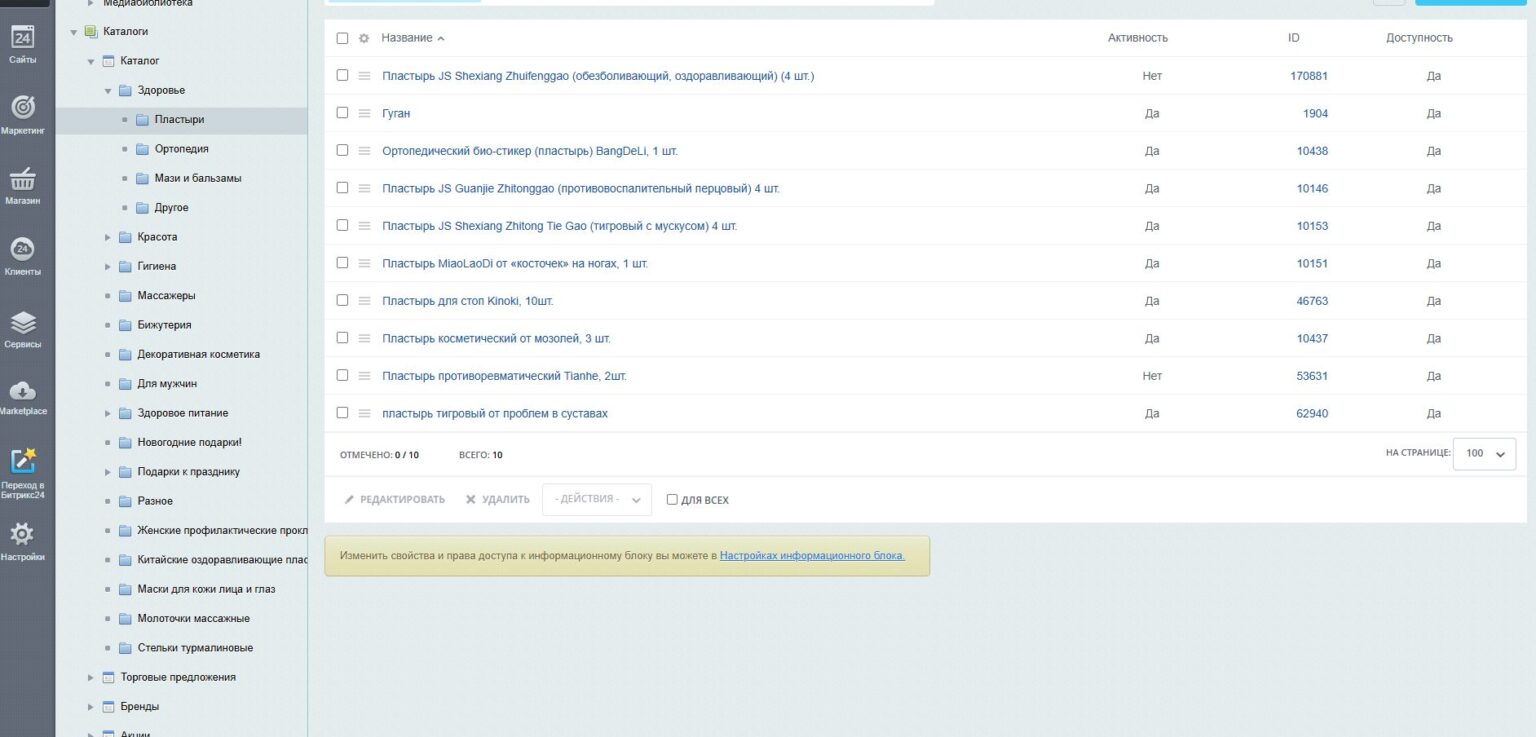Open the Клиенты section icon
The width and height of the screenshot is (1536, 737).
(x=22, y=249)
